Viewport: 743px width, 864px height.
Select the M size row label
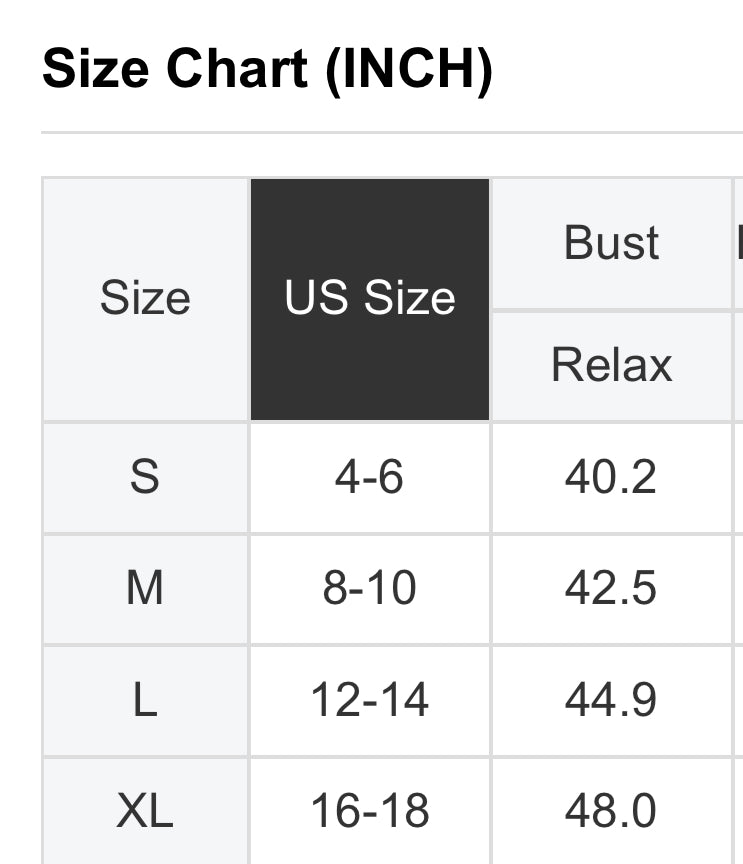point(145,588)
